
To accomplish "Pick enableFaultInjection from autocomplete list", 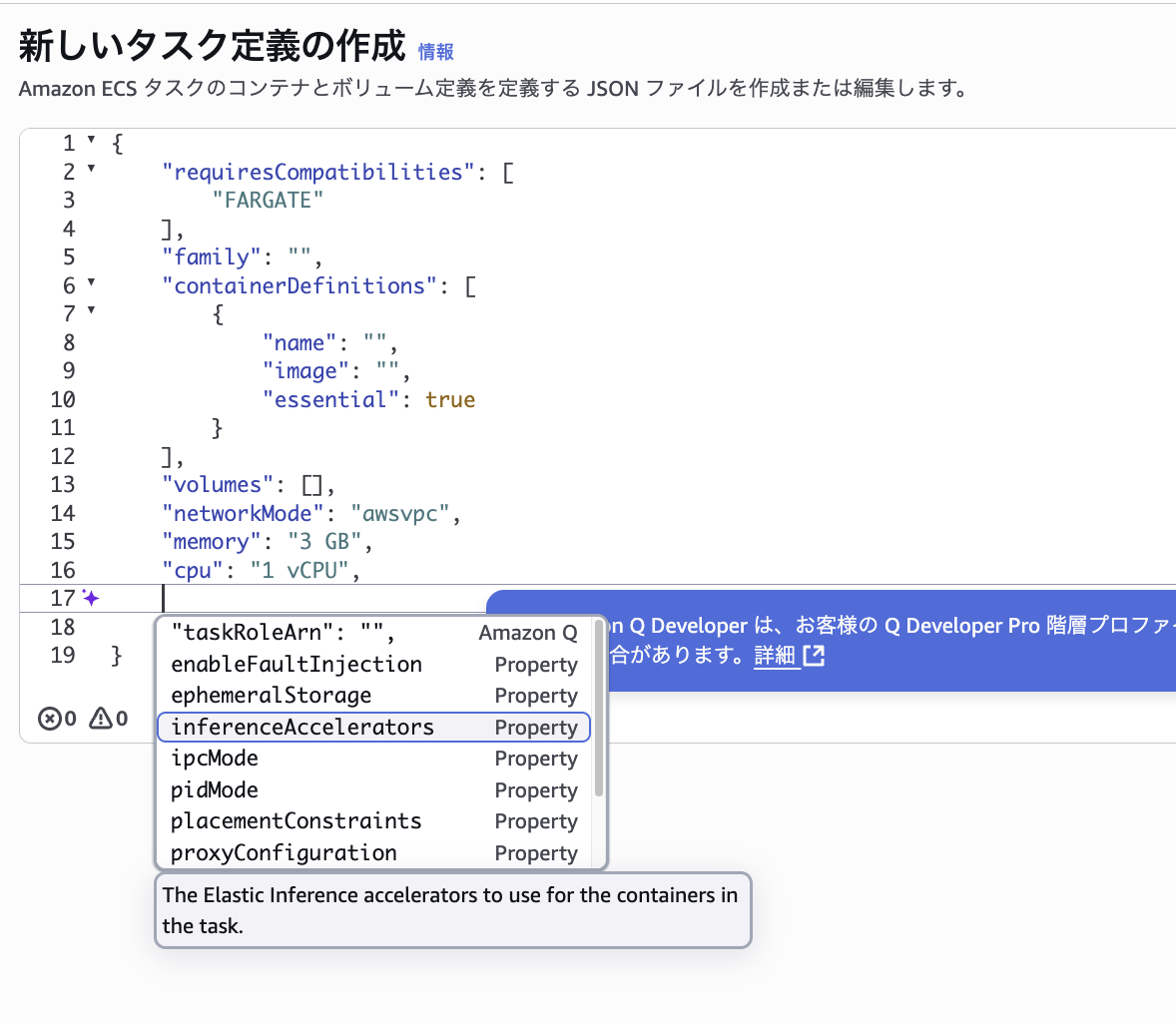I will point(296,665).
